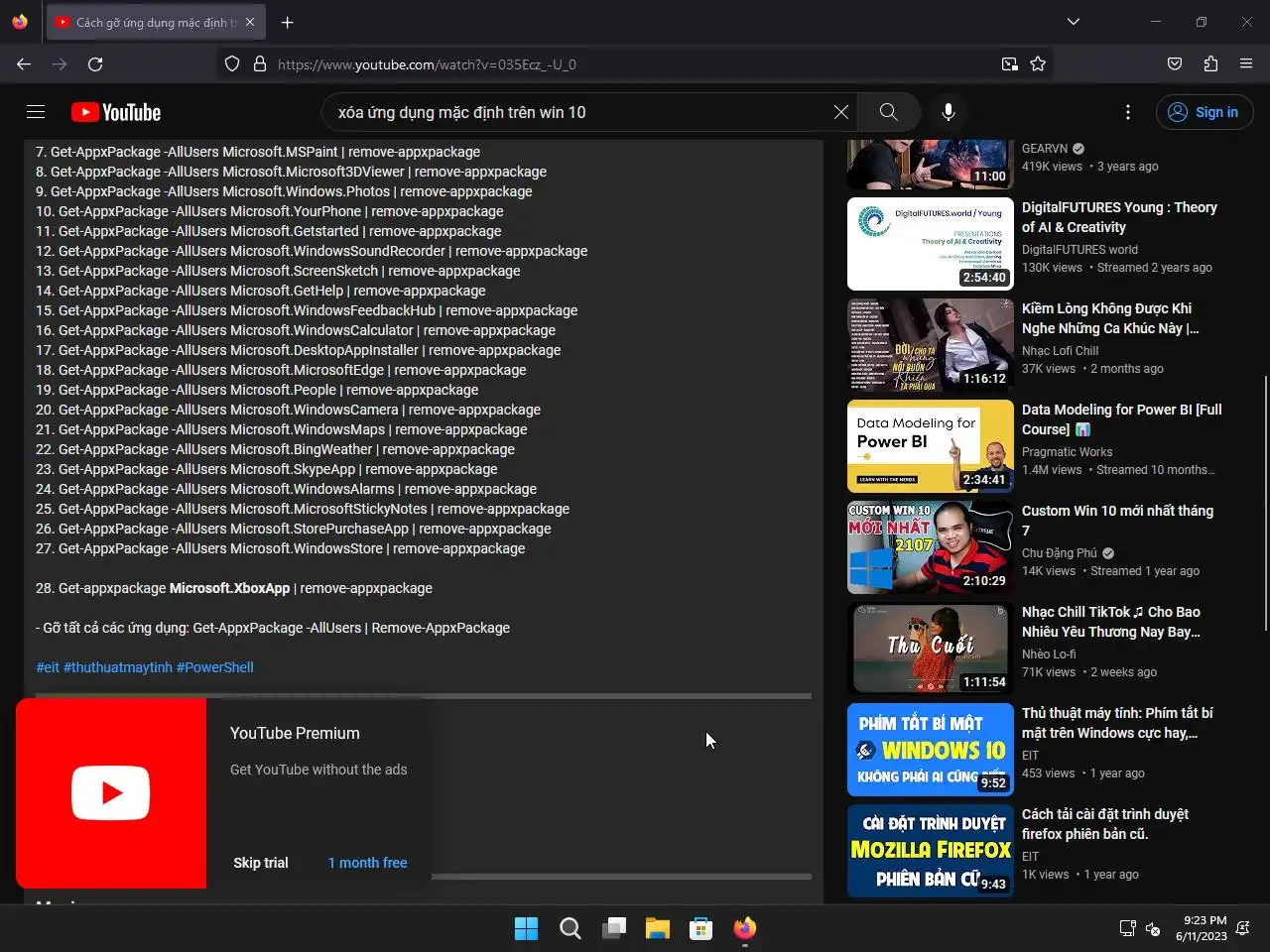
Task: Click the page vertical scrollbar
Action: 1264,503
